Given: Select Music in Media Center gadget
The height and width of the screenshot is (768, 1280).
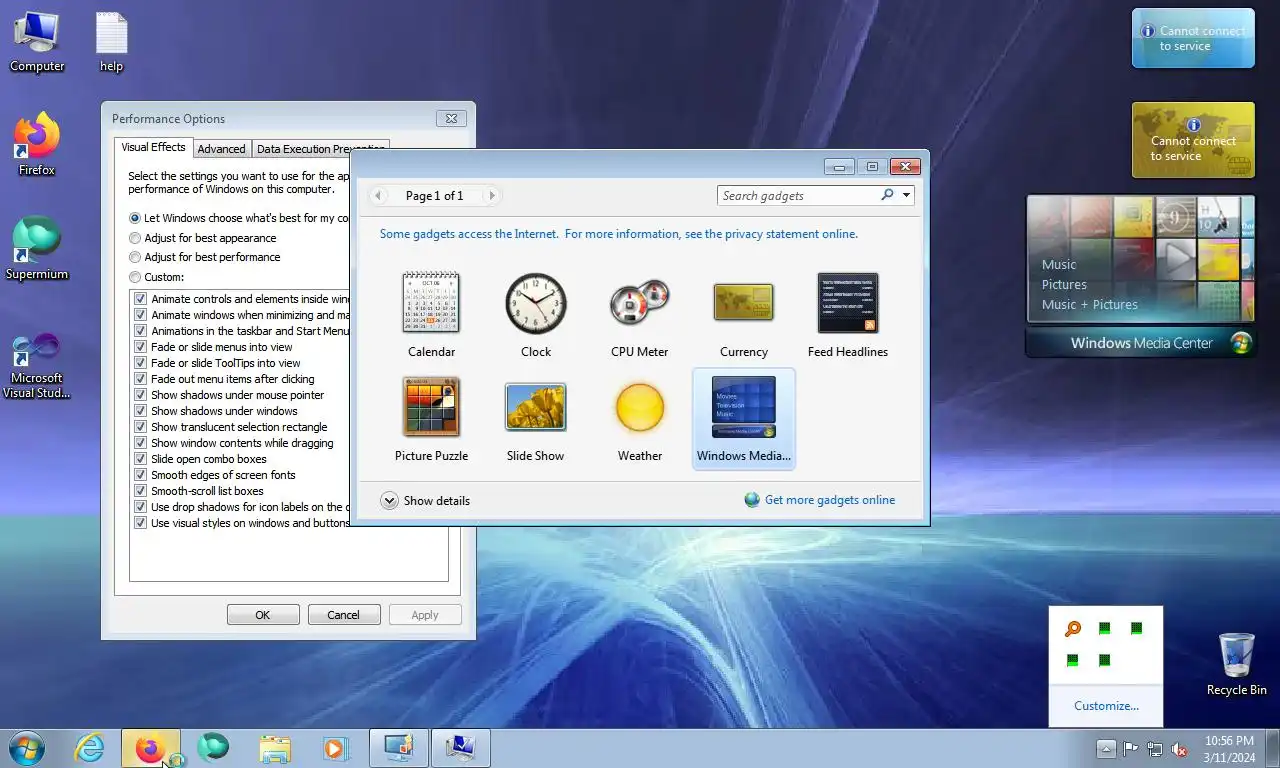Looking at the screenshot, I should tap(1059, 265).
